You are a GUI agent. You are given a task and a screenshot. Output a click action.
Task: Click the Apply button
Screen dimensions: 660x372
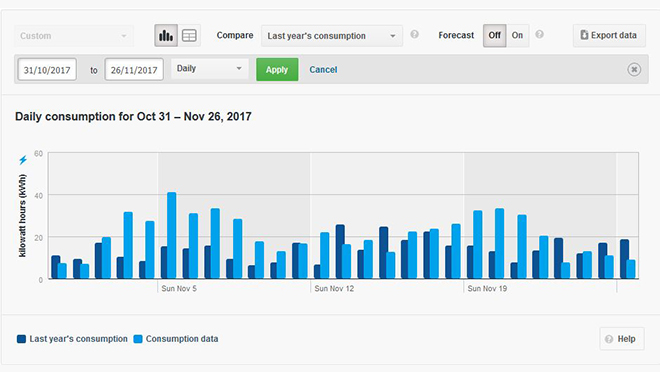(277, 69)
